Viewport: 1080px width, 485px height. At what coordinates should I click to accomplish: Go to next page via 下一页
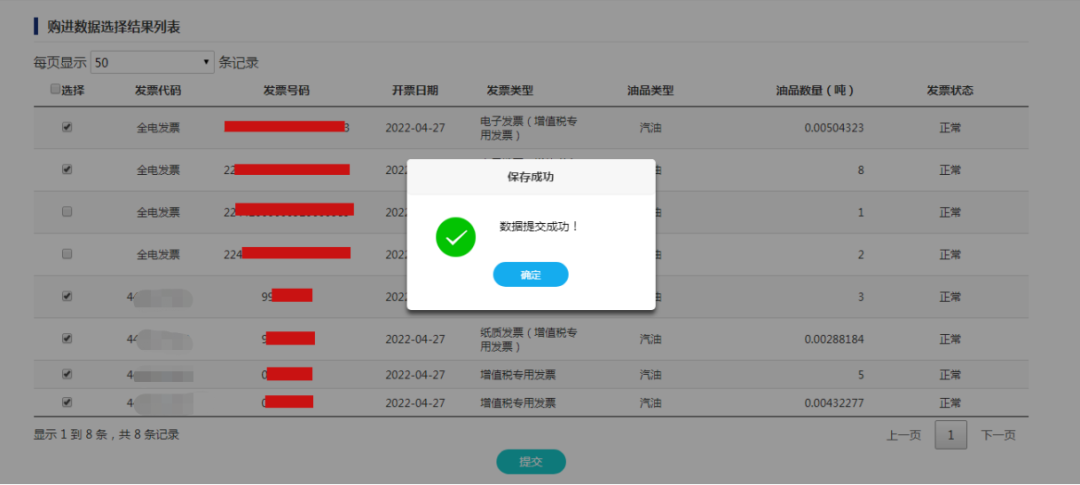pyautogui.click(x=997, y=435)
